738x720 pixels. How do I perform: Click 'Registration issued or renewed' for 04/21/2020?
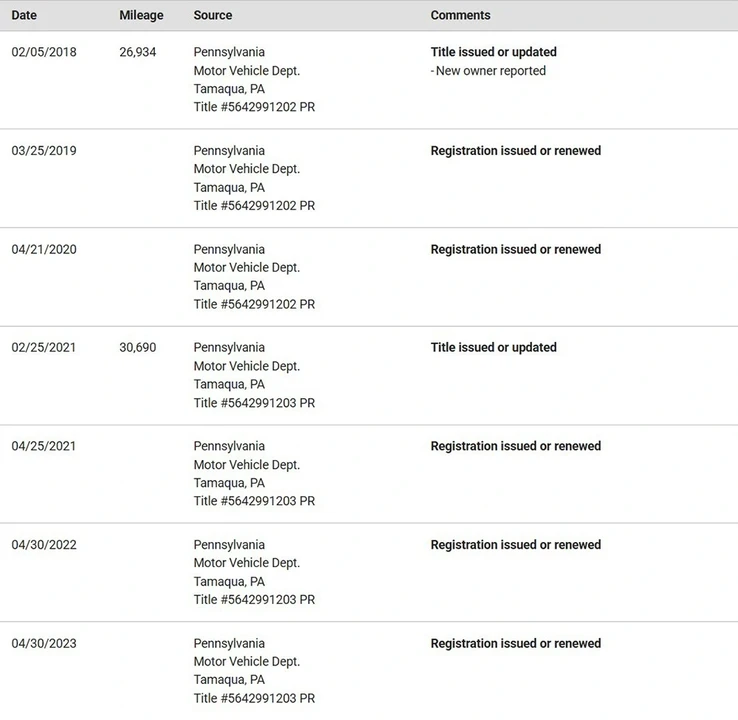tap(515, 249)
